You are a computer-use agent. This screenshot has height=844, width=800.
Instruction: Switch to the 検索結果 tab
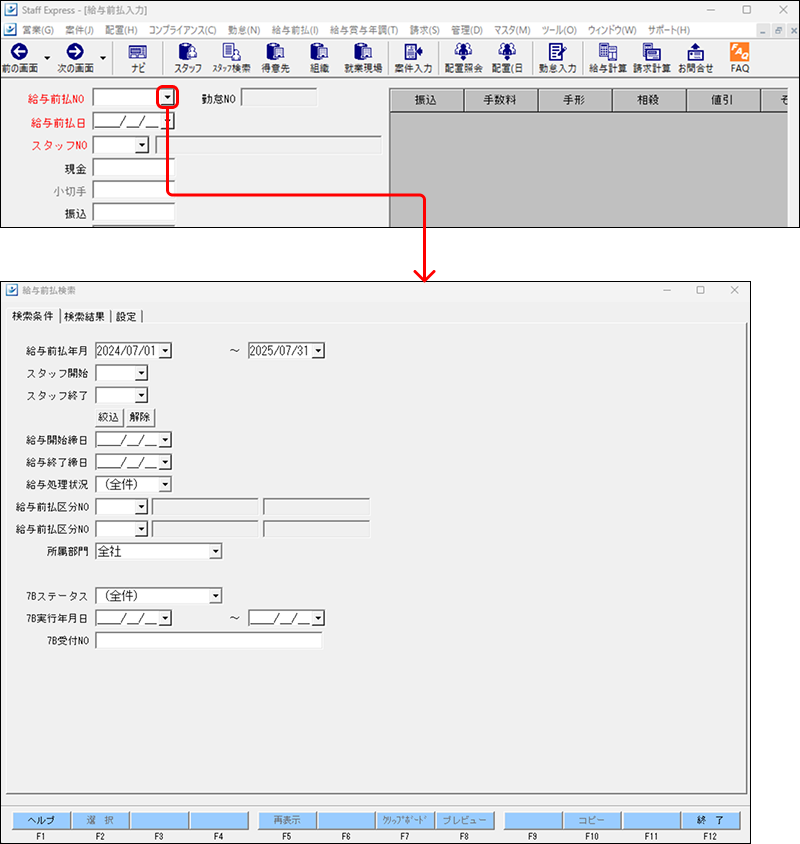[85, 316]
